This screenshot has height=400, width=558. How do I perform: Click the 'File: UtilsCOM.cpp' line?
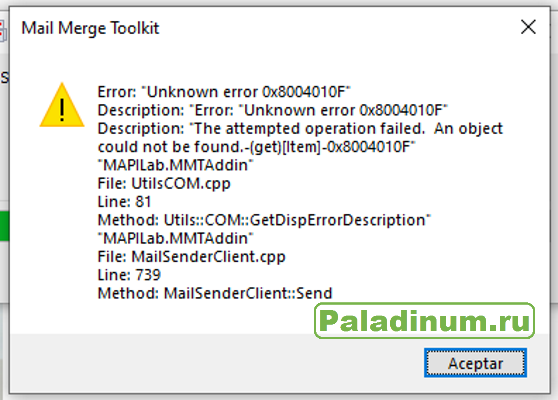point(164,184)
